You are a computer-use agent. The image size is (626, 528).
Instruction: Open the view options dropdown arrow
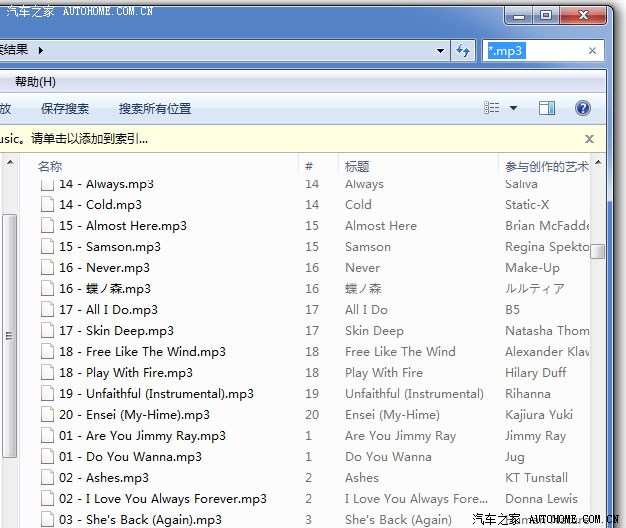click(514, 108)
